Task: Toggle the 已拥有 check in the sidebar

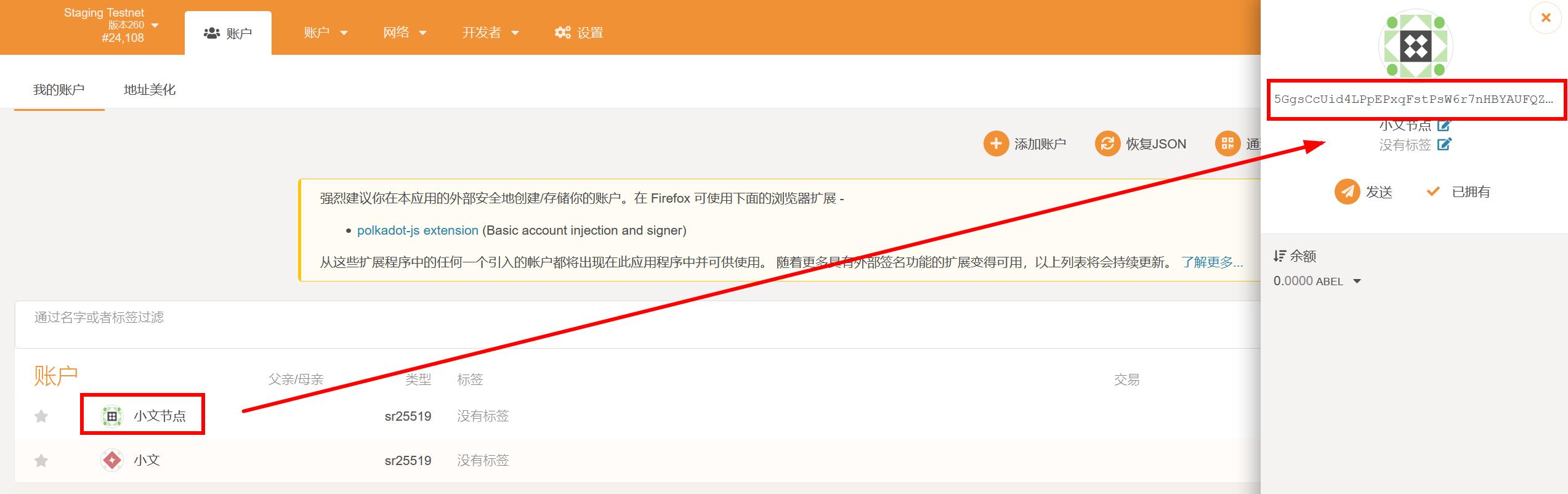Action: 1458,192
